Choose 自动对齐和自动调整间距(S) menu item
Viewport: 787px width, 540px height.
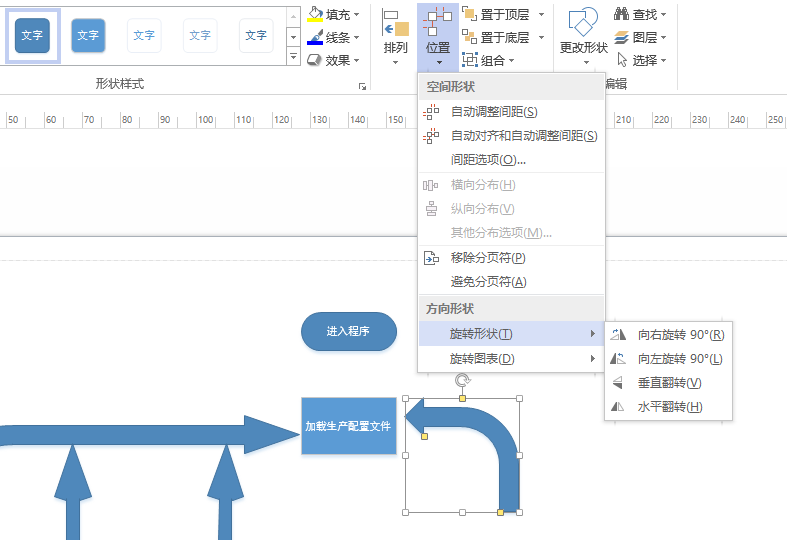[x=511, y=136]
